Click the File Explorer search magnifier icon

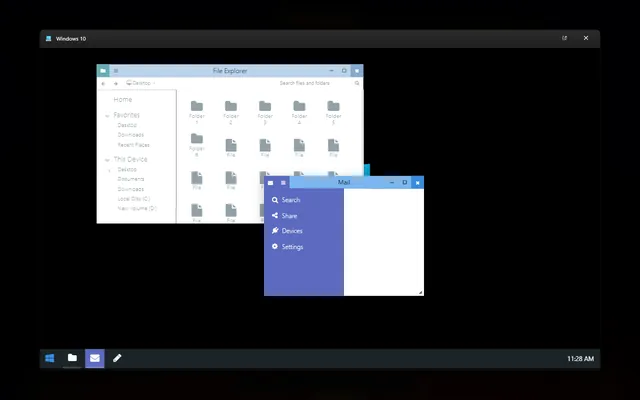[357, 83]
